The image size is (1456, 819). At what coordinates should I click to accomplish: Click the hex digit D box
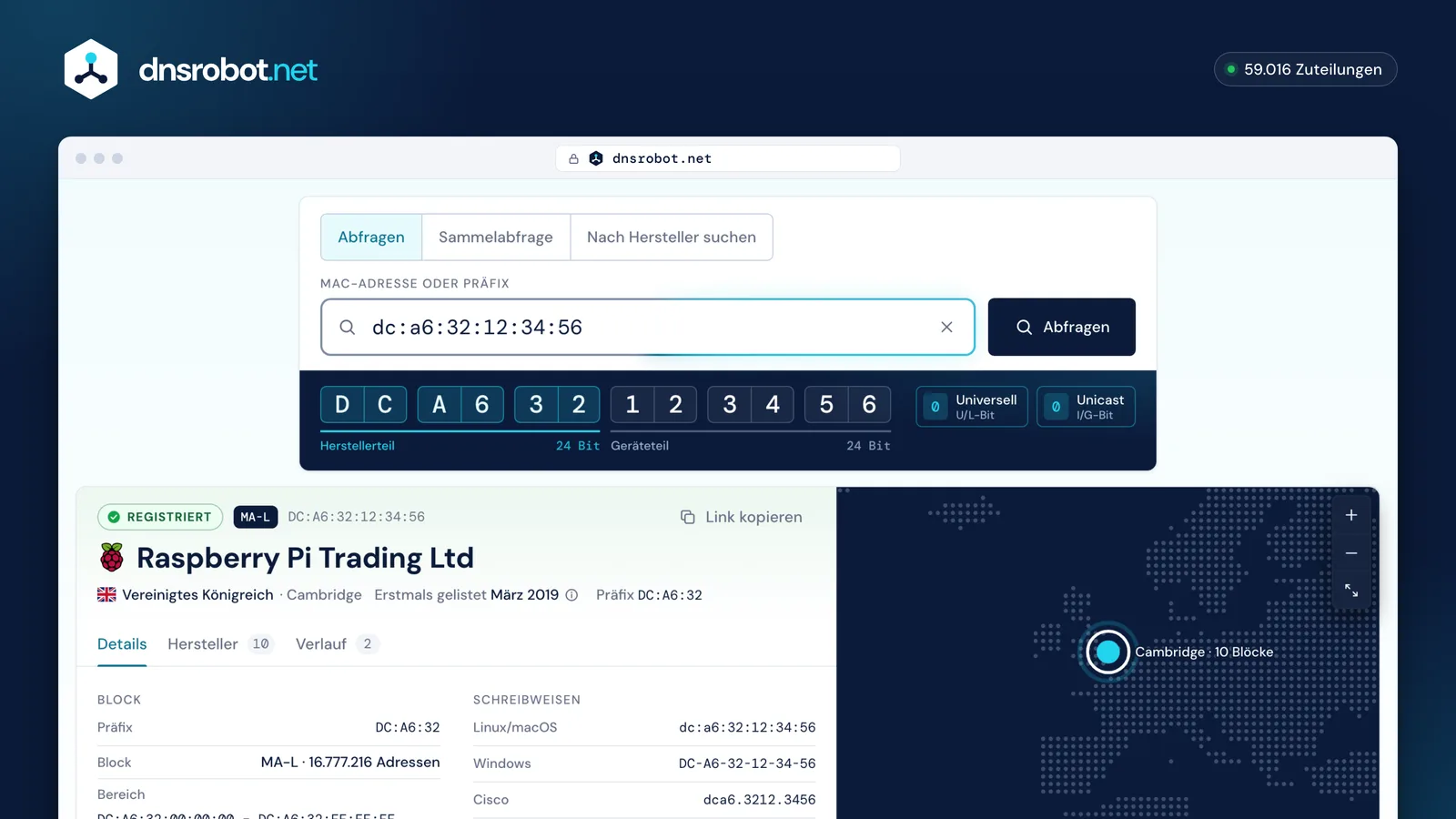pos(342,405)
